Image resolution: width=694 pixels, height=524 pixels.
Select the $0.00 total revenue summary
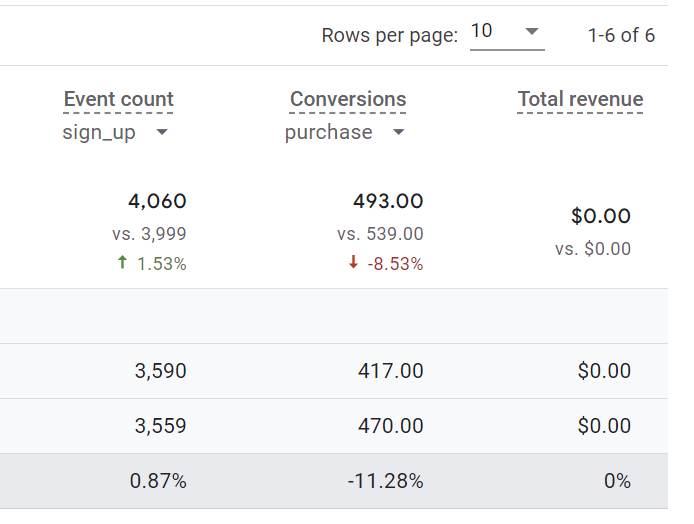(601, 216)
